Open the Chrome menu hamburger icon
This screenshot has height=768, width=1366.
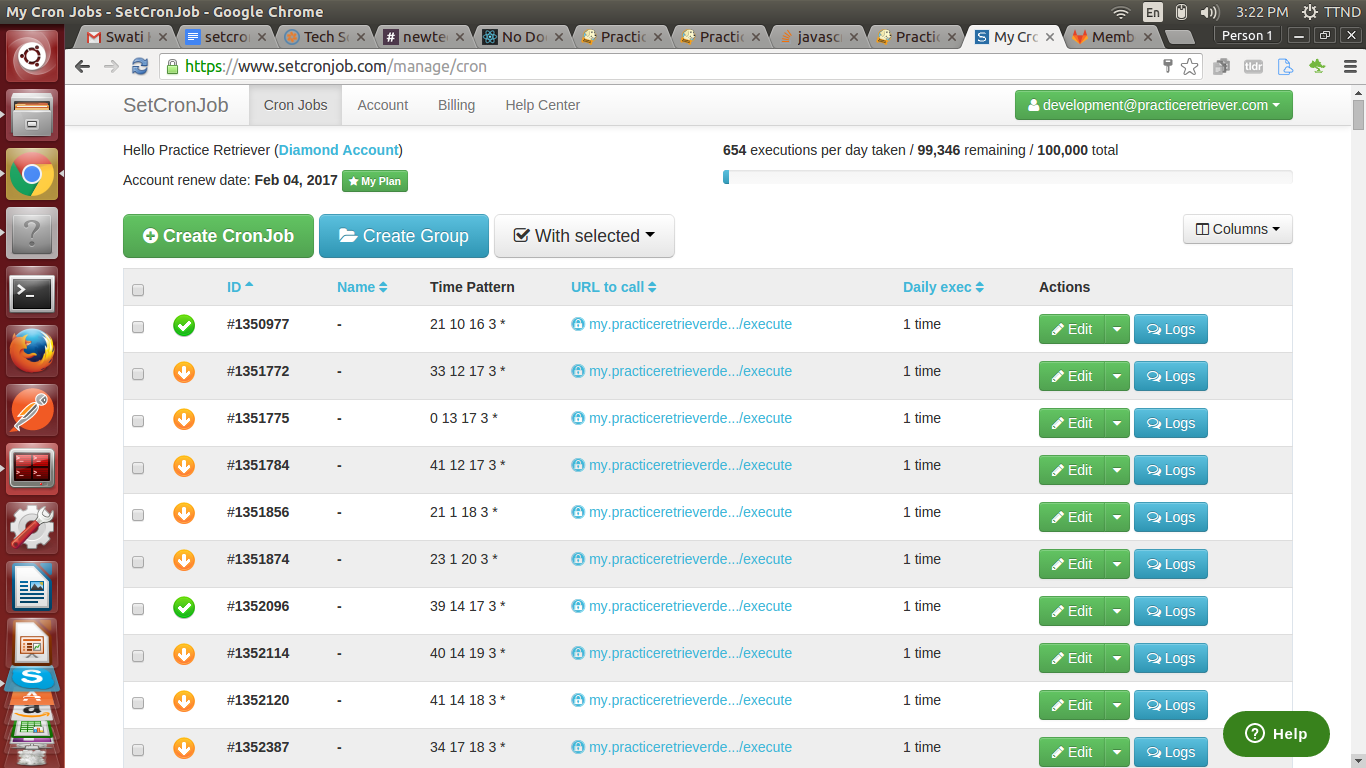click(1349, 67)
